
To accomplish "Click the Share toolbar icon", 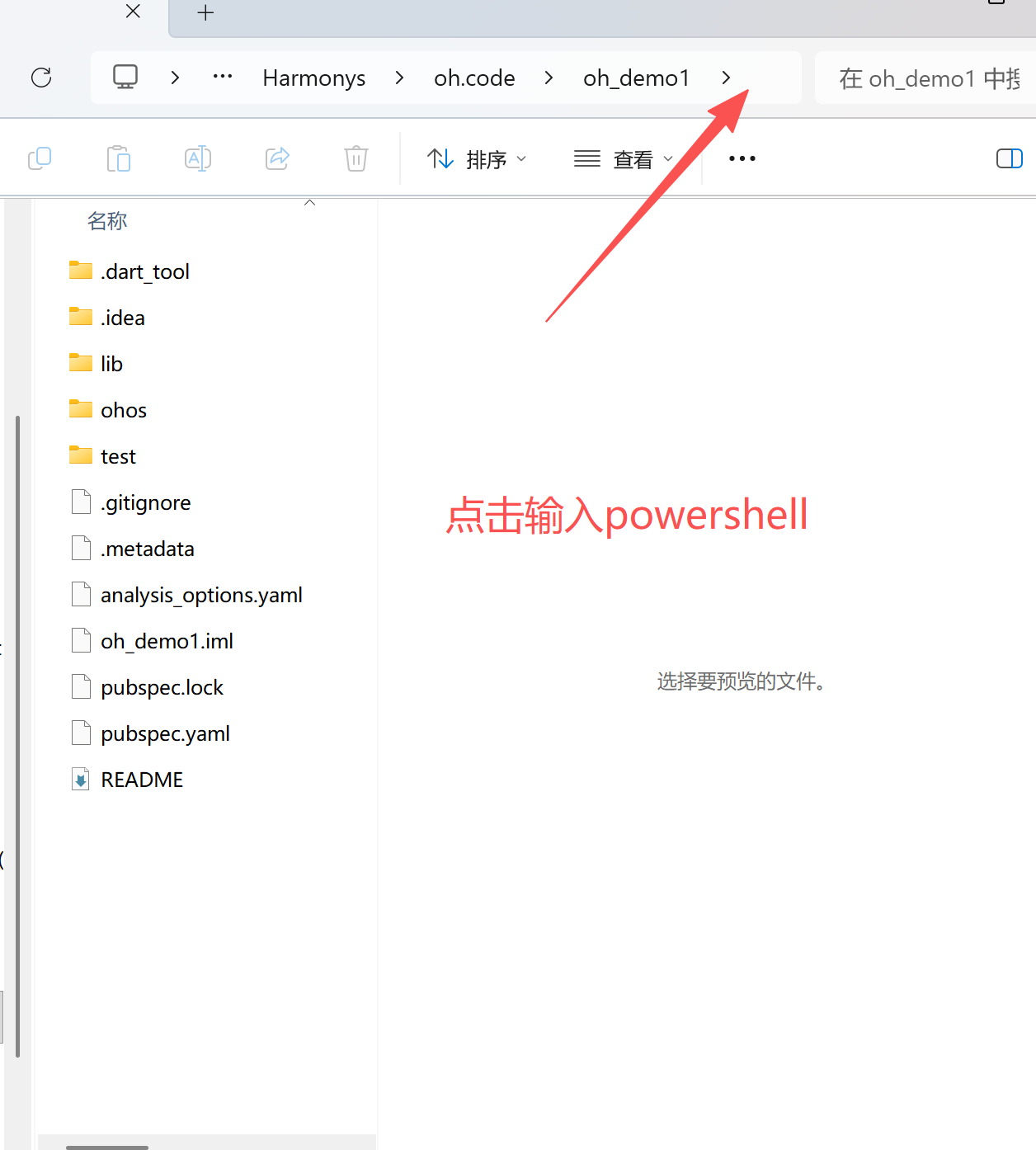I will pyautogui.click(x=277, y=158).
